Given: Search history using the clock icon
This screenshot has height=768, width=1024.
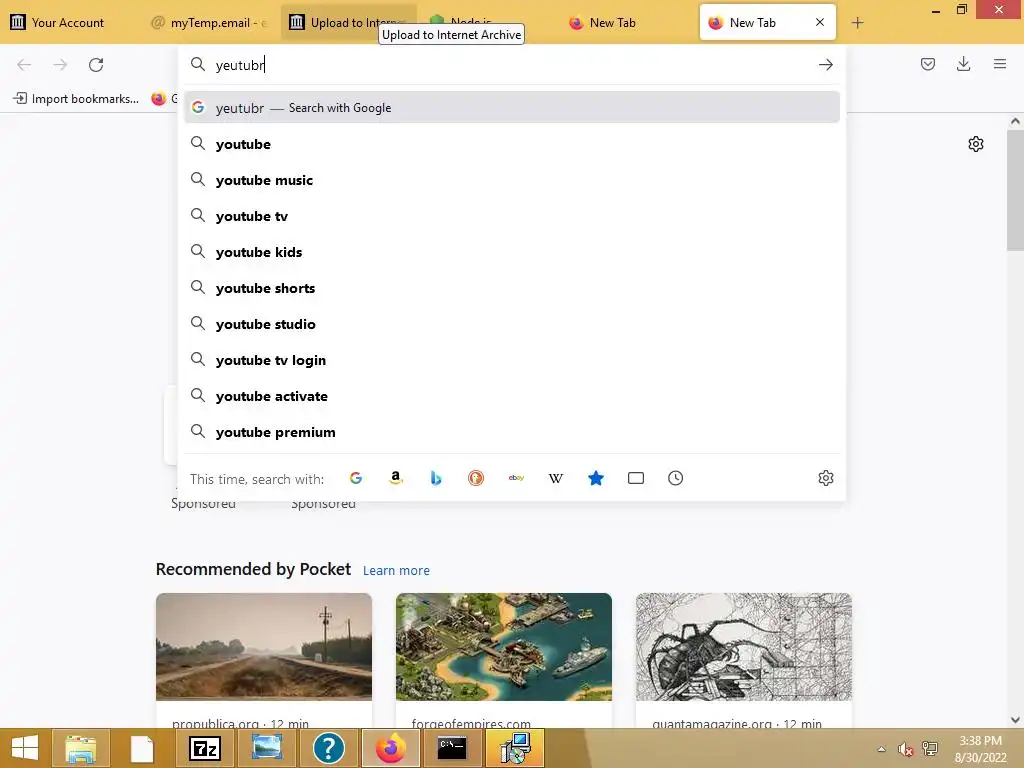Looking at the screenshot, I should (676, 478).
